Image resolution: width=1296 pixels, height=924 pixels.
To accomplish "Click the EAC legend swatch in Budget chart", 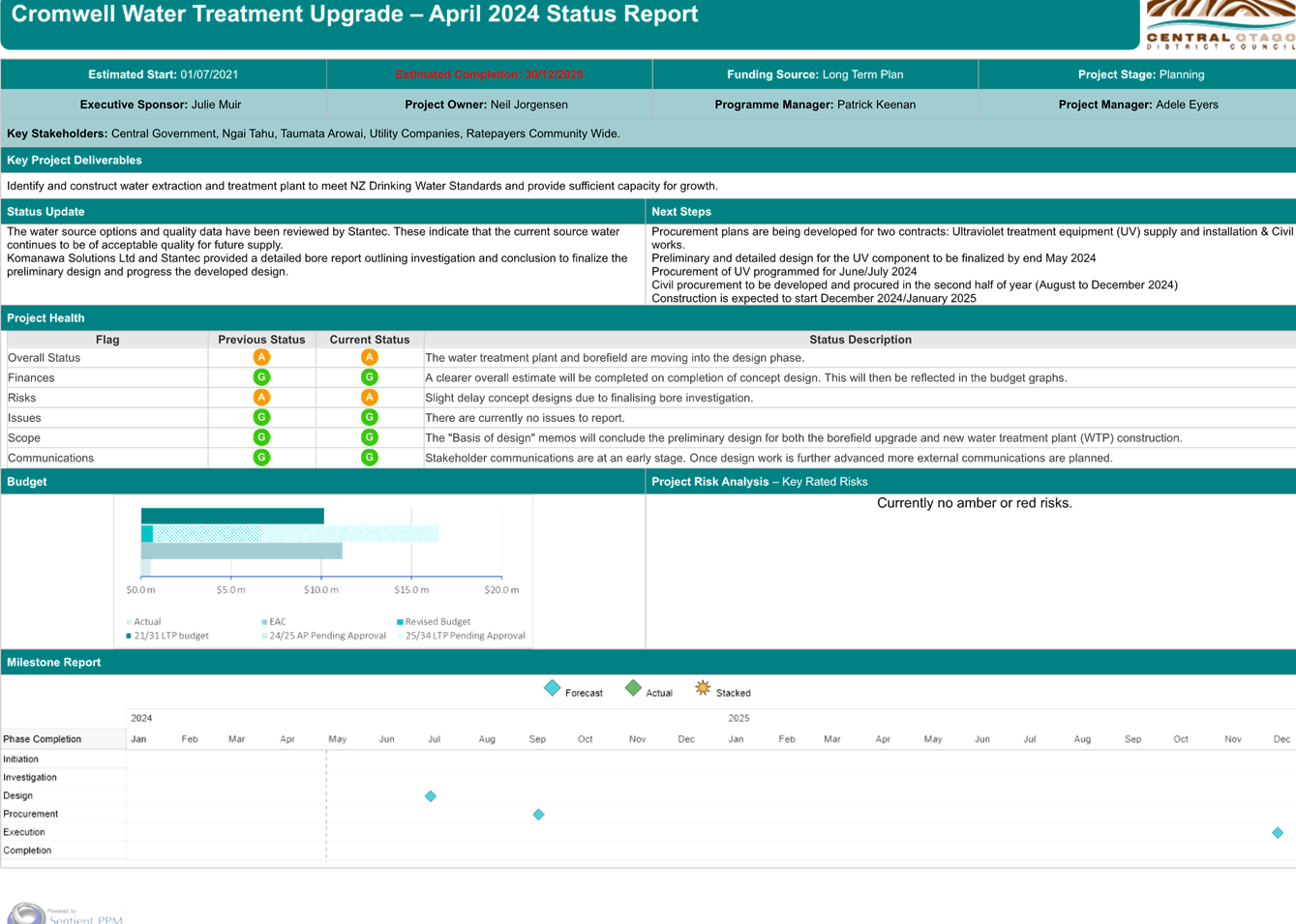I will pyautogui.click(x=264, y=622).
